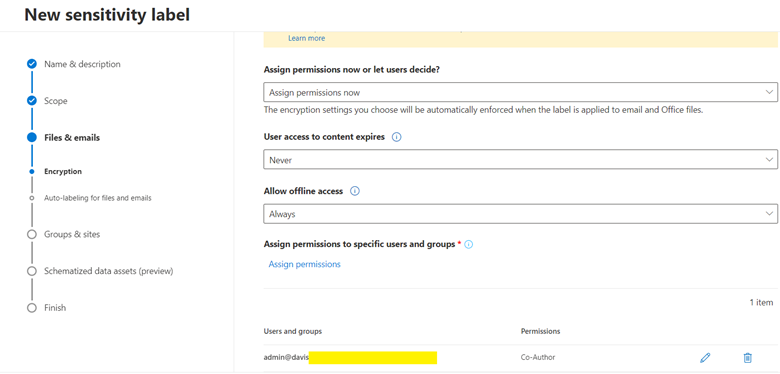Open the Encryption sub-step
This screenshot has height=374, width=780.
click(63, 172)
